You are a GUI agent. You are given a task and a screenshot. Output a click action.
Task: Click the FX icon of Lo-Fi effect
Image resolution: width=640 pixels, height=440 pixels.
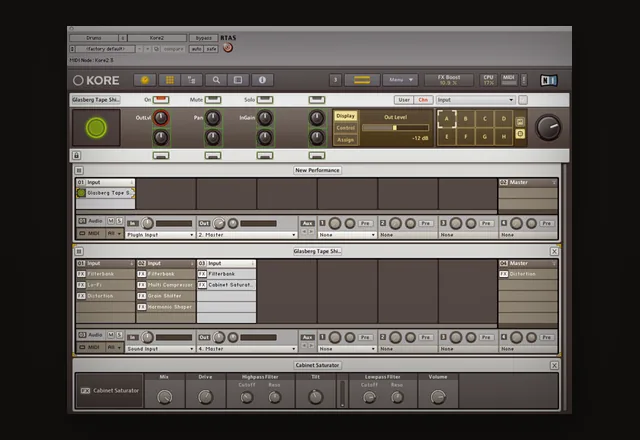tap(81, 285)
